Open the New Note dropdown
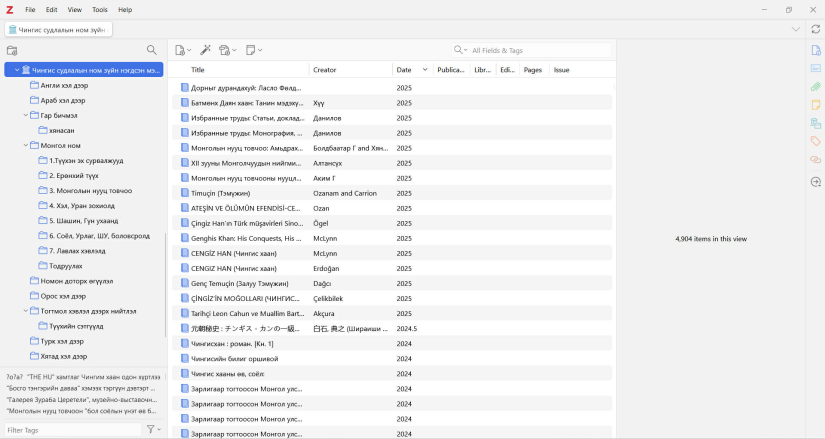Viewport: 825px width, 439px height. click(x=253, y=50)
